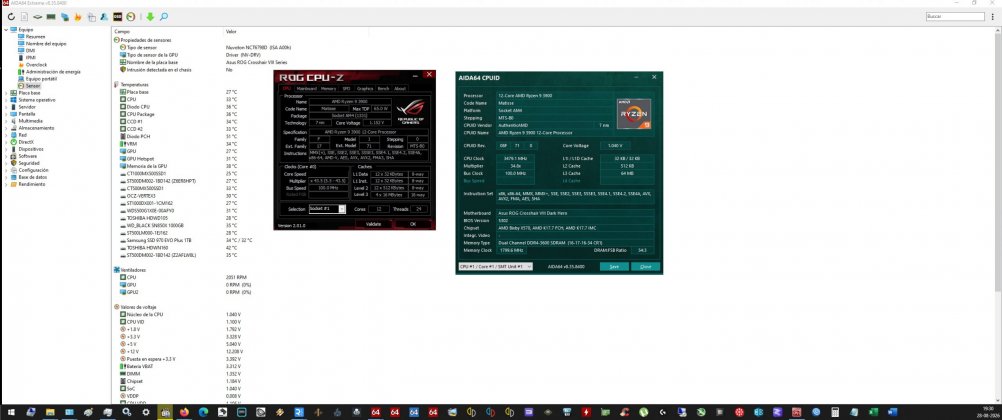The image size is (1002, 420).
Task: Select Overclock tree item
Action: 36,65
